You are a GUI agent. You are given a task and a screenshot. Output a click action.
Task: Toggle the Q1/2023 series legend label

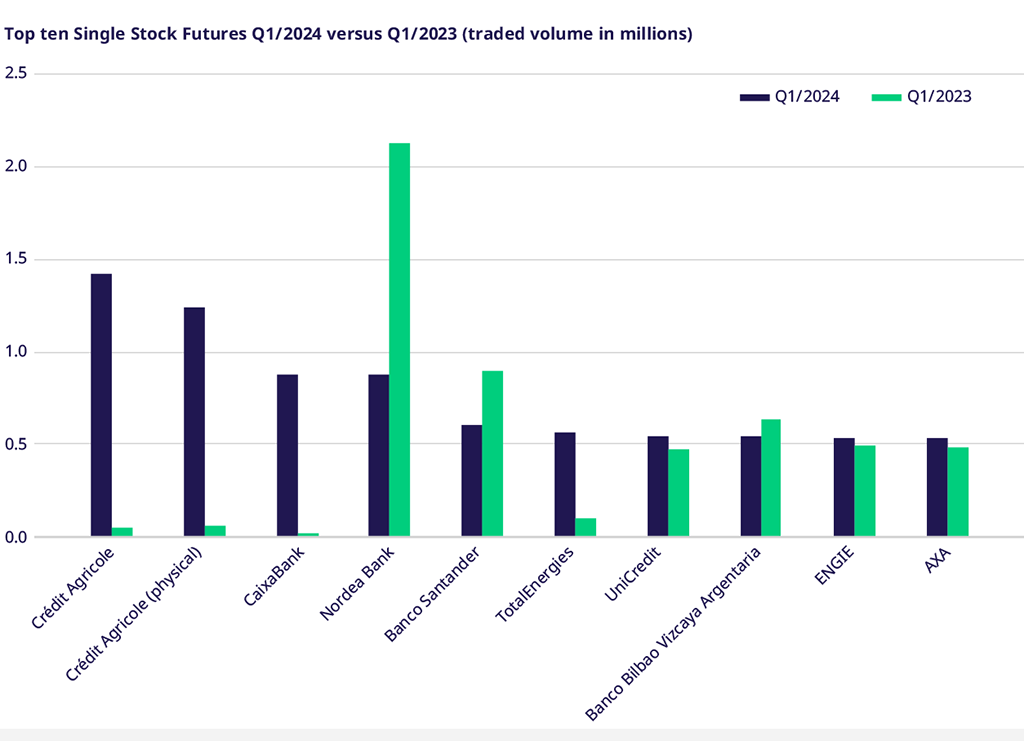click(939, 97)
